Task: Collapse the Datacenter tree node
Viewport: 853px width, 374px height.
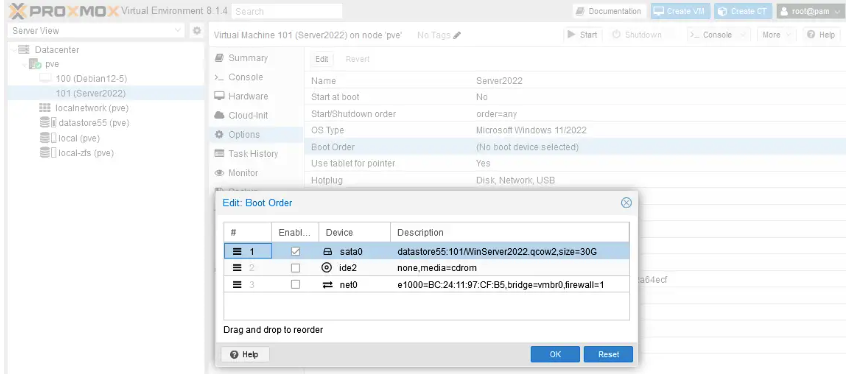Action: (13, 50)
